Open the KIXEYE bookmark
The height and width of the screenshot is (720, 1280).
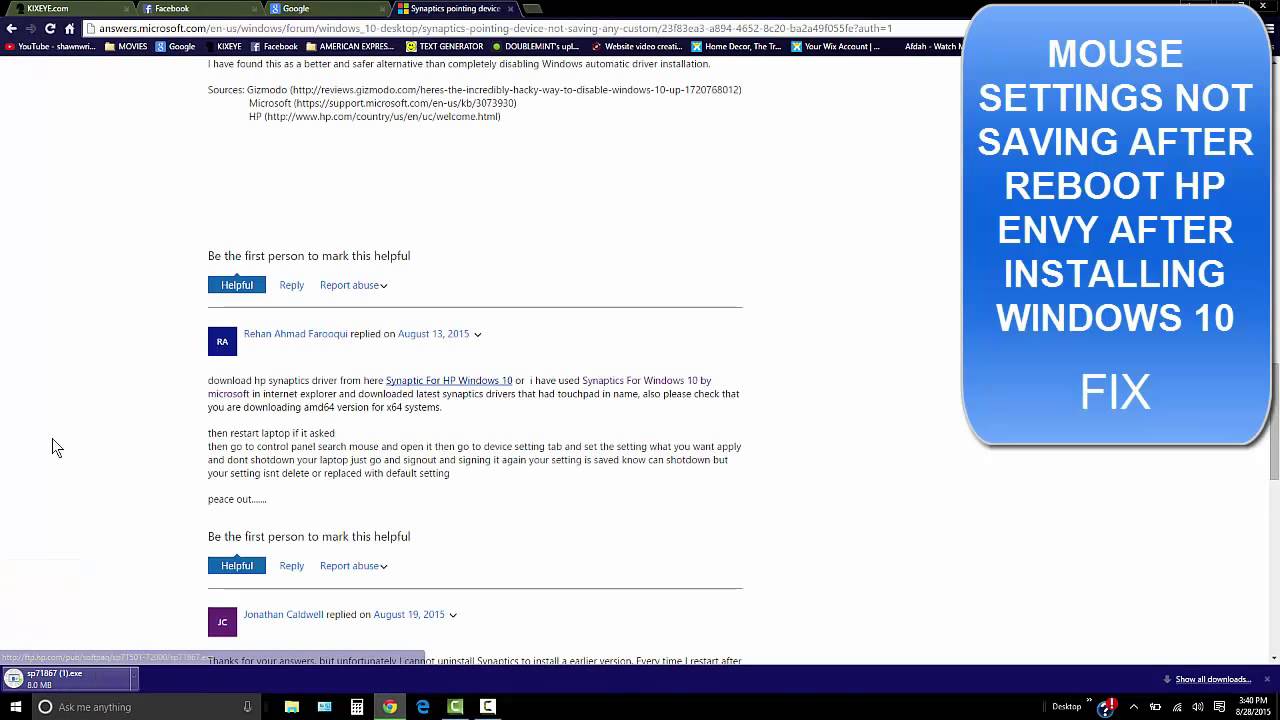[x=222, y=46]
